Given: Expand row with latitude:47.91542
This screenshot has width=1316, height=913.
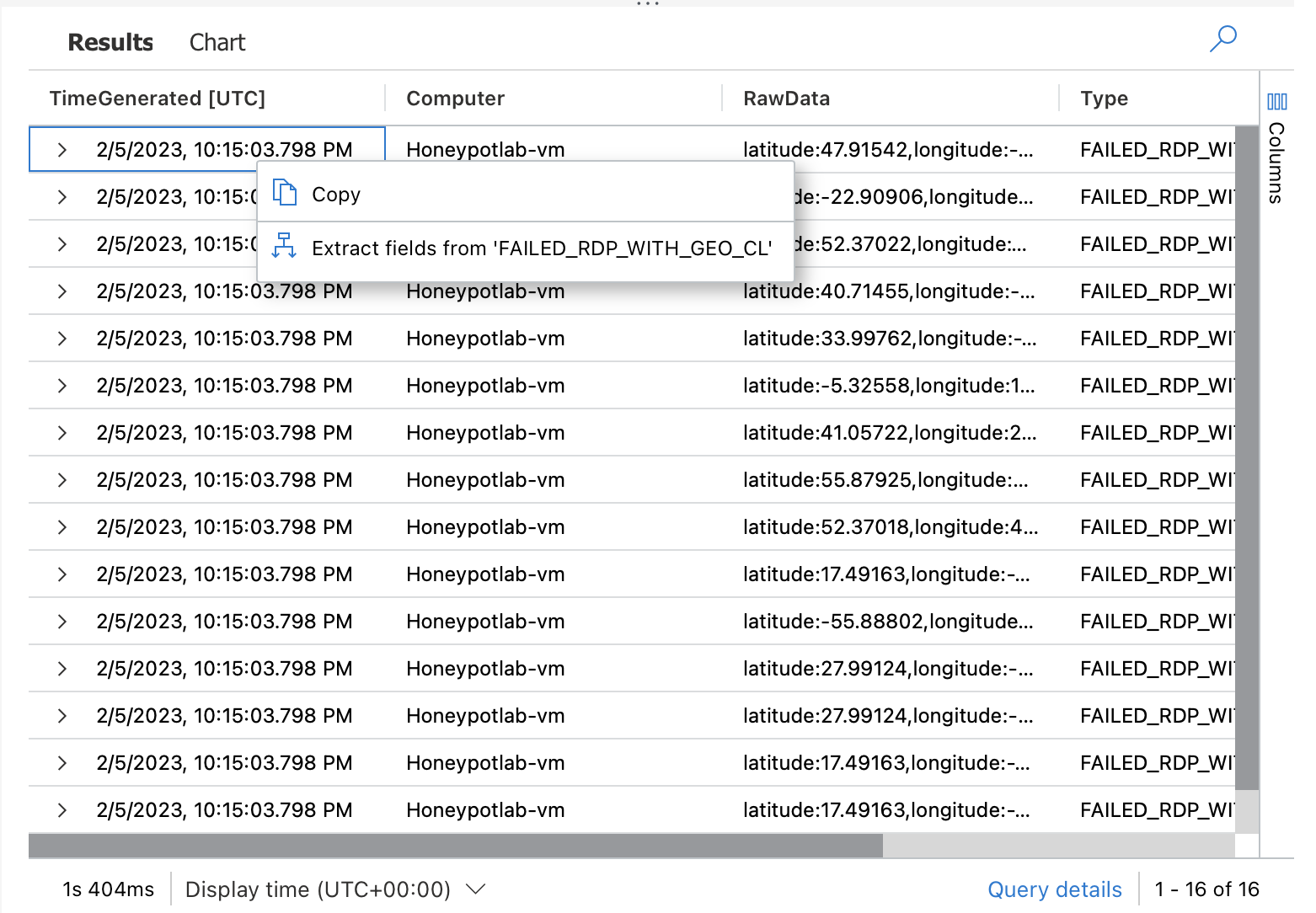Looking at the screenshot, I should tap(62, 150).
